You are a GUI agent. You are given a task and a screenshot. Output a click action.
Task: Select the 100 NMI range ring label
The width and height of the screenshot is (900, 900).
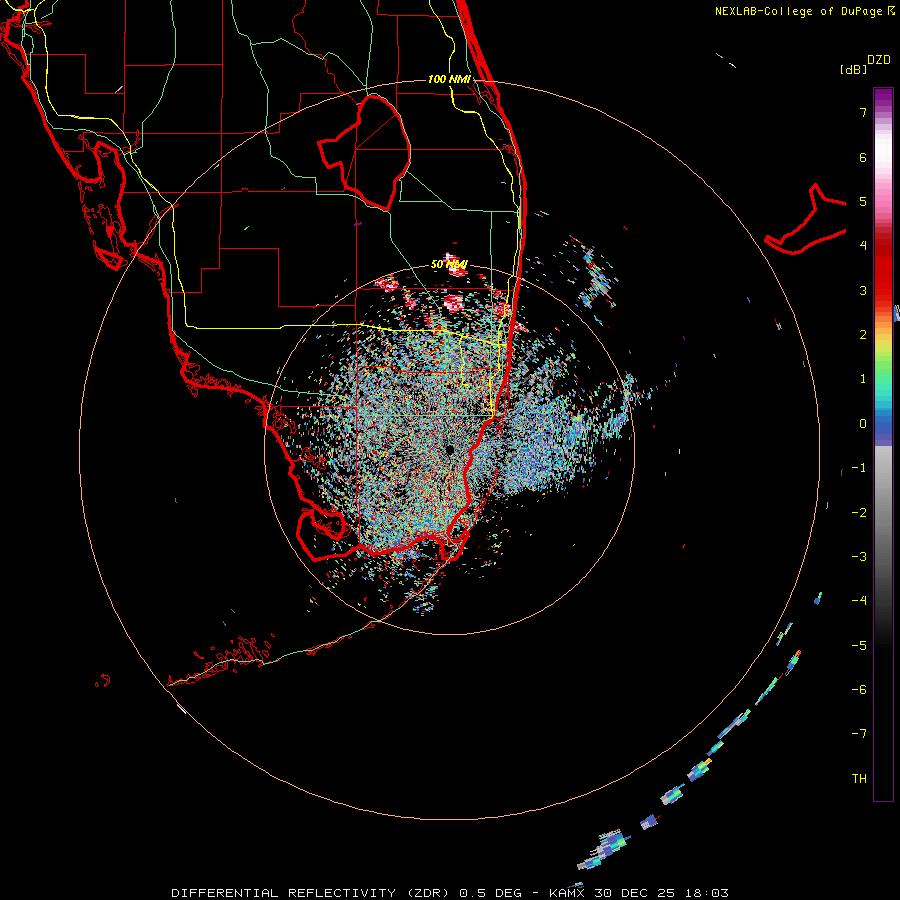click(449, 79)
